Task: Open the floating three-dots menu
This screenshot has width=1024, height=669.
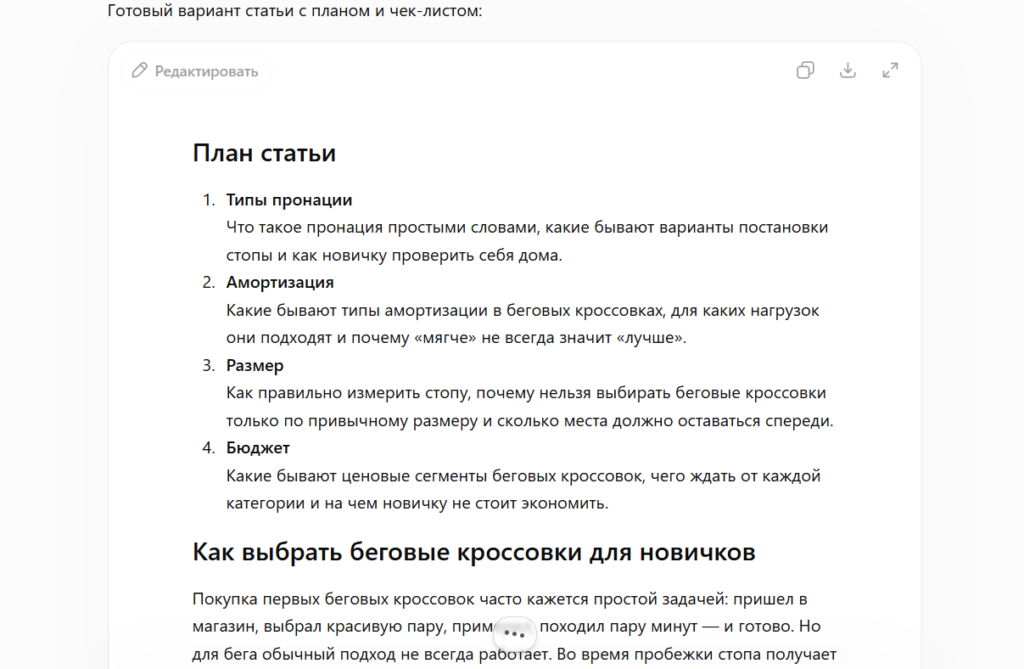Action: point(515,633)
